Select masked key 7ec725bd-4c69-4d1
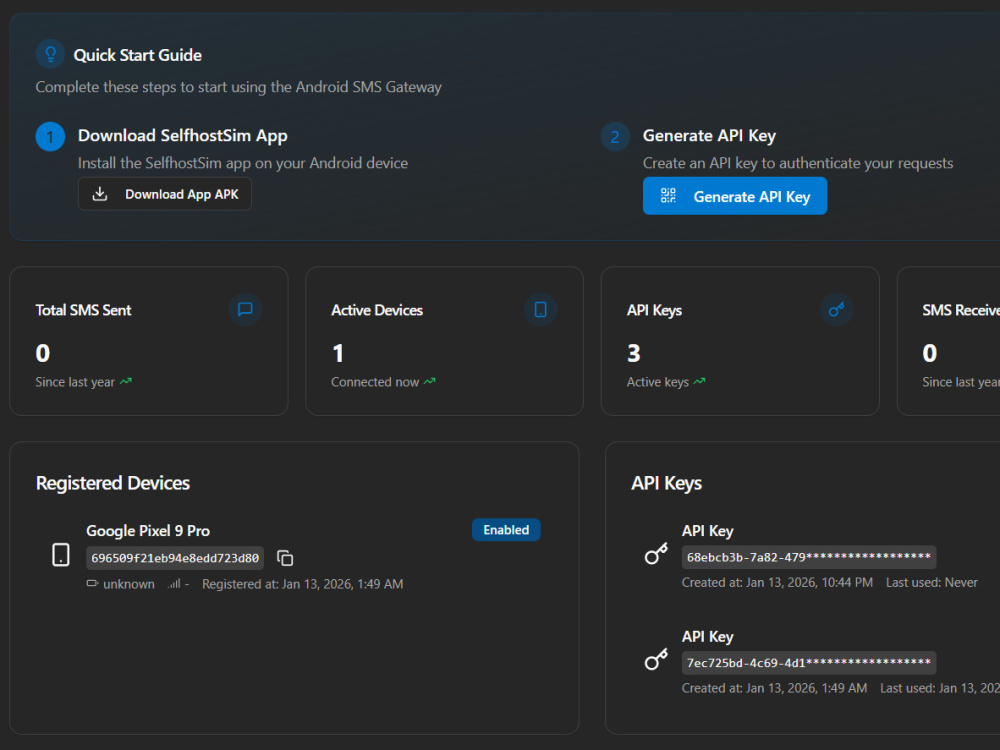Viewport: 1000px width, 750px height. (809, 663)
